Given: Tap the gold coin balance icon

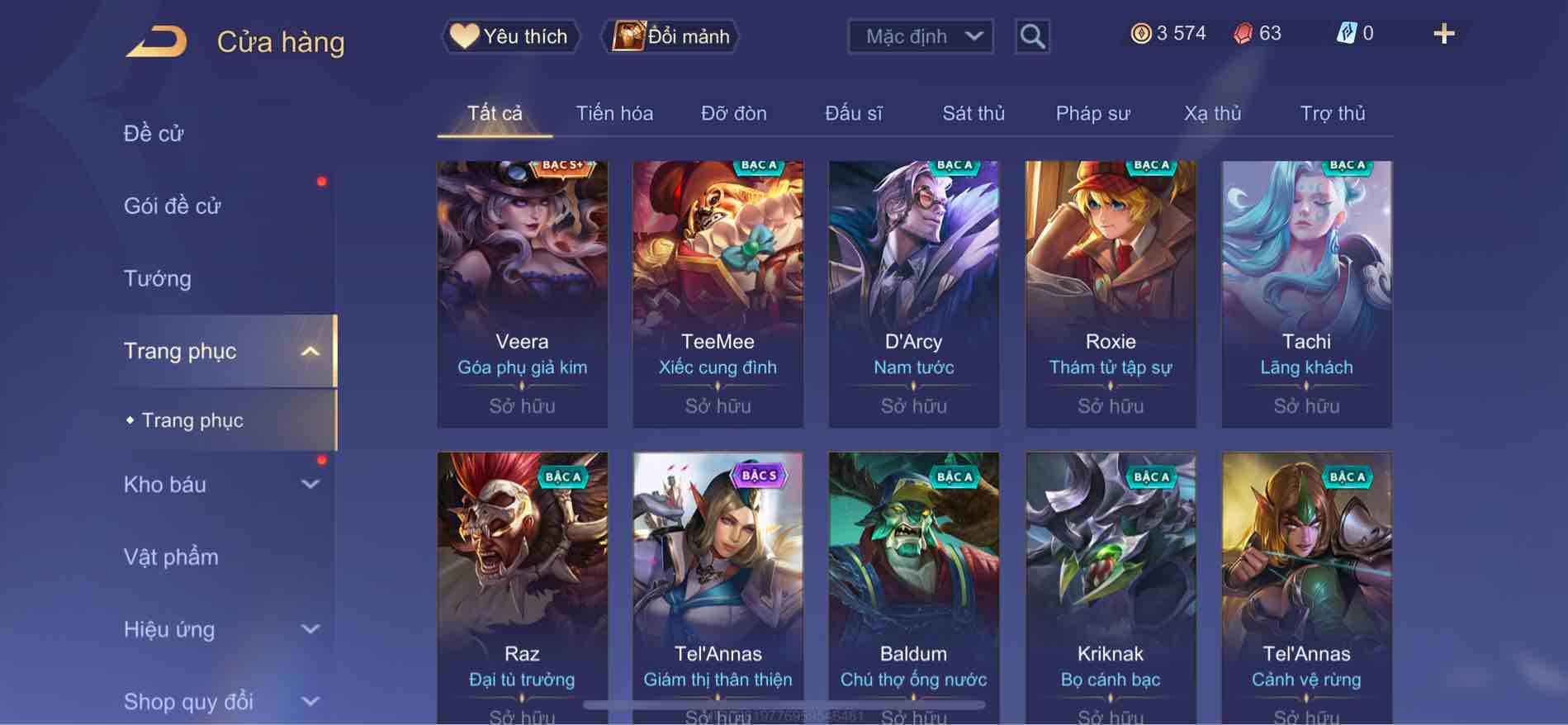Looking at the screenshot, I should (x=1140, y=34).
